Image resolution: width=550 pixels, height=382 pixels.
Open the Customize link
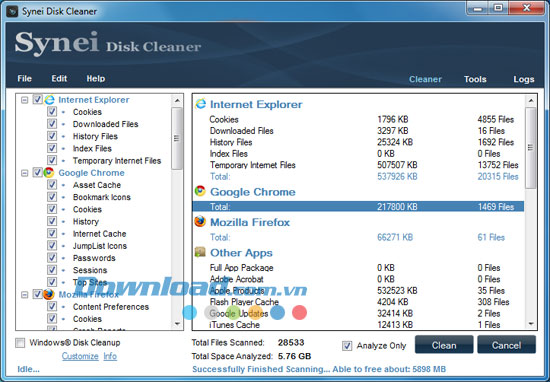click(x=80, y=356)
